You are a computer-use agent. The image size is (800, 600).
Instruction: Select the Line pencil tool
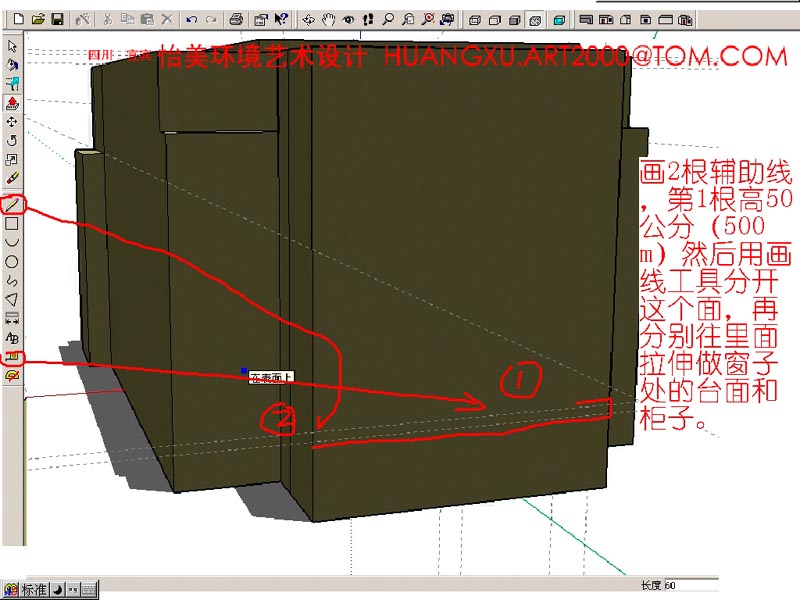click(x=12, y=205)
